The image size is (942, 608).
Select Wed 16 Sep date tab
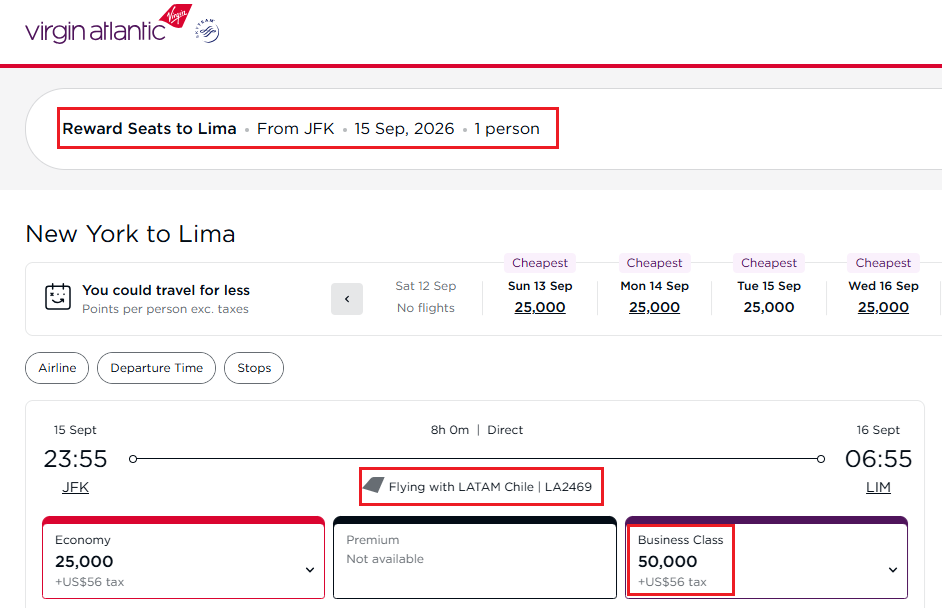click(x=883, y=297)
